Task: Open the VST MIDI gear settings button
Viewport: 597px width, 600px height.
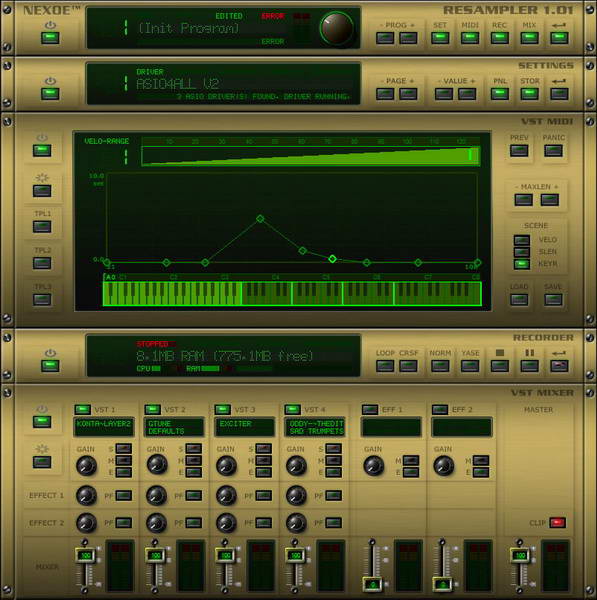Action: 42,191
